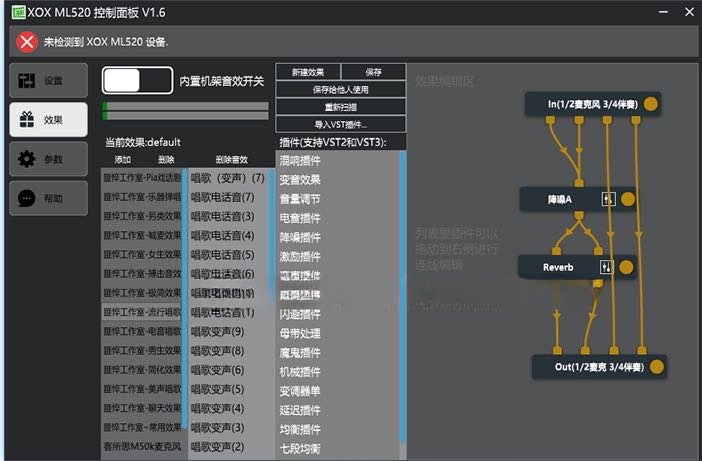Image resolution: width=702 pixels, height=461 pixels.
Task: Select 唱歌（变声）(7) in the effects list
Action: click(228, 178)
